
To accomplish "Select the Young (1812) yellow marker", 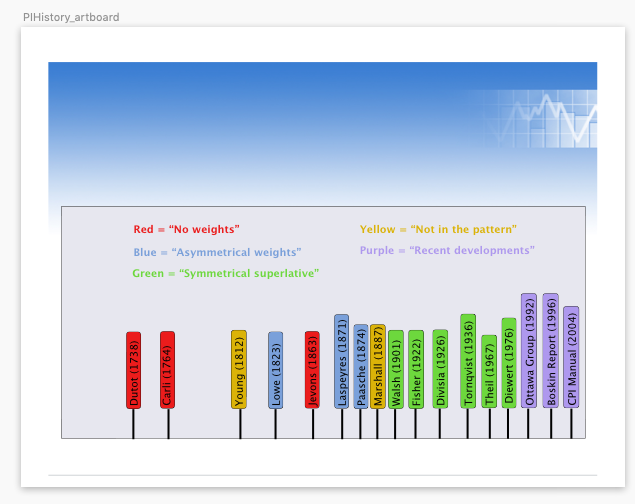I will [239, 369].
